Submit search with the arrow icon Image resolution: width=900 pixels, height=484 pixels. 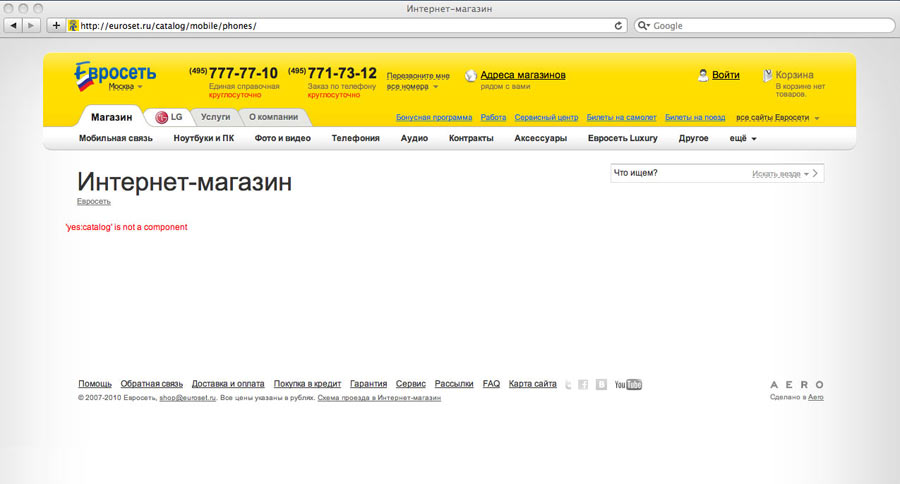coord(815,173)
